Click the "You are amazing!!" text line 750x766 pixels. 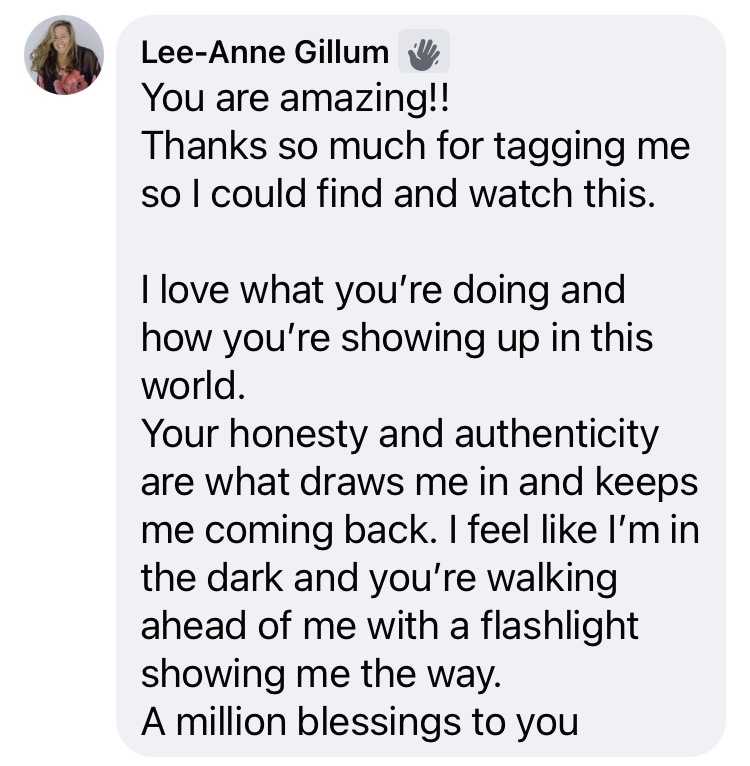(x=284, y=99)
